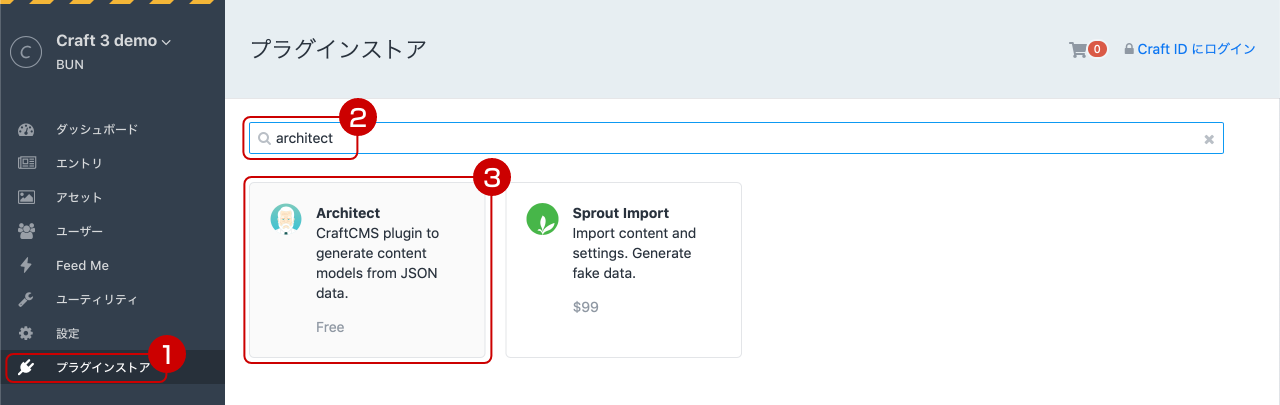Clear the search field with the X
Screen dimensions: 1280x405
[1209, 139]
